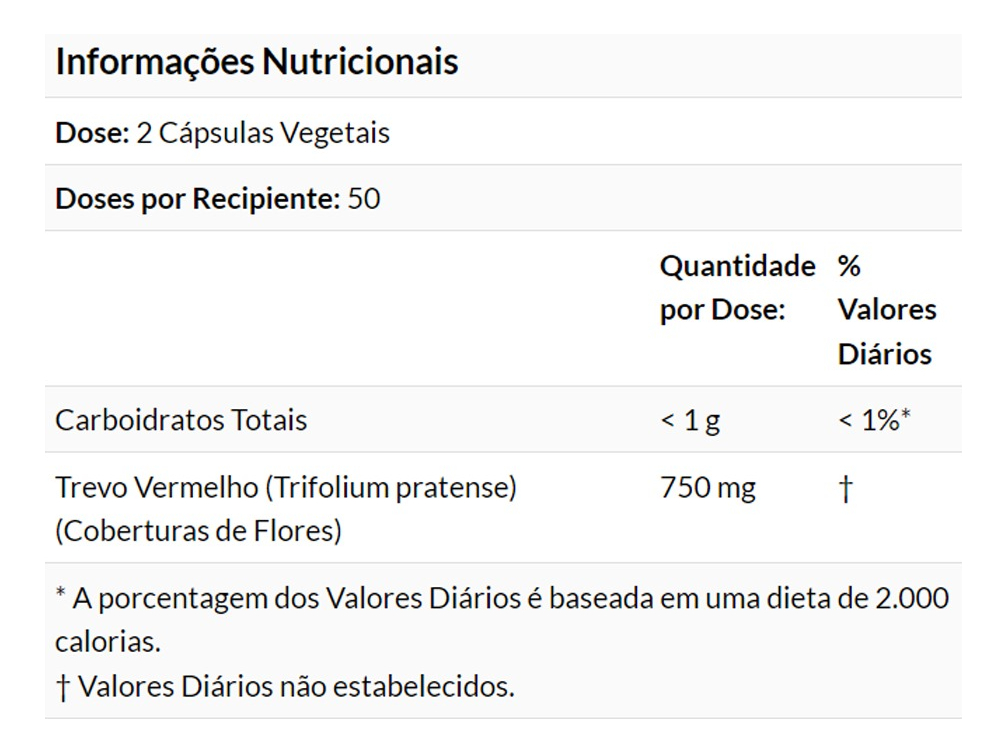Select the "Carboidratos Totais" row label
The width and height of the screenshot is (1007, 753).
point(181,420)
